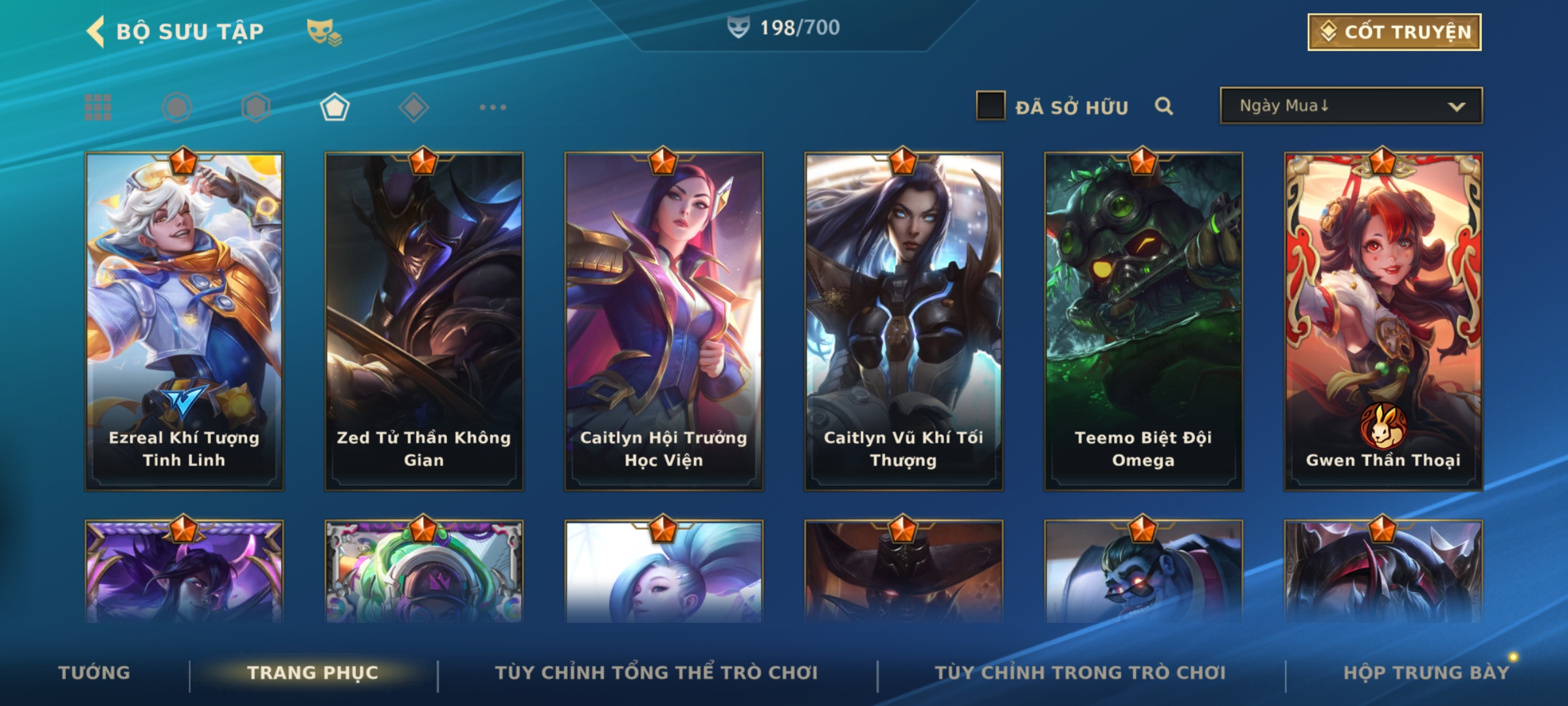Click the Cốt Truyện button
Viewport: 1568px width, 706px height.
click(x=1394, y=32)
